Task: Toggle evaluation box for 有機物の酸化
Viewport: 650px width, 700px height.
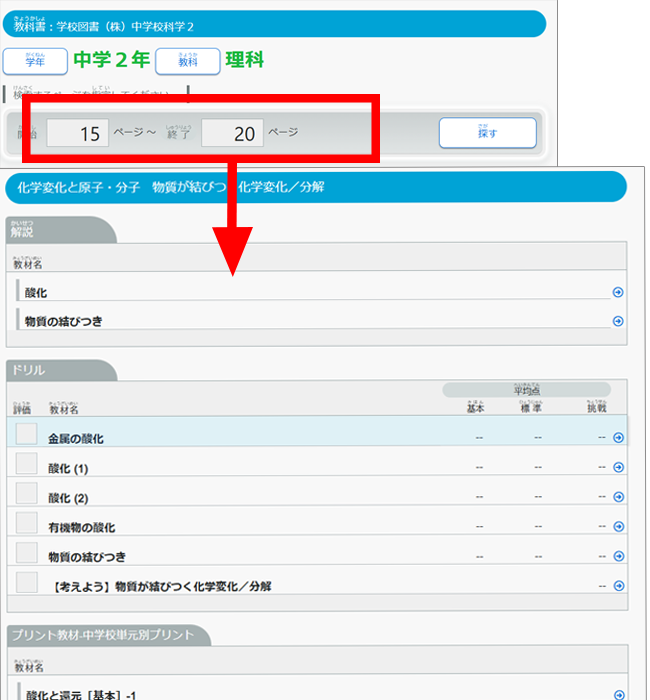Action: click(x=27, y=523)
